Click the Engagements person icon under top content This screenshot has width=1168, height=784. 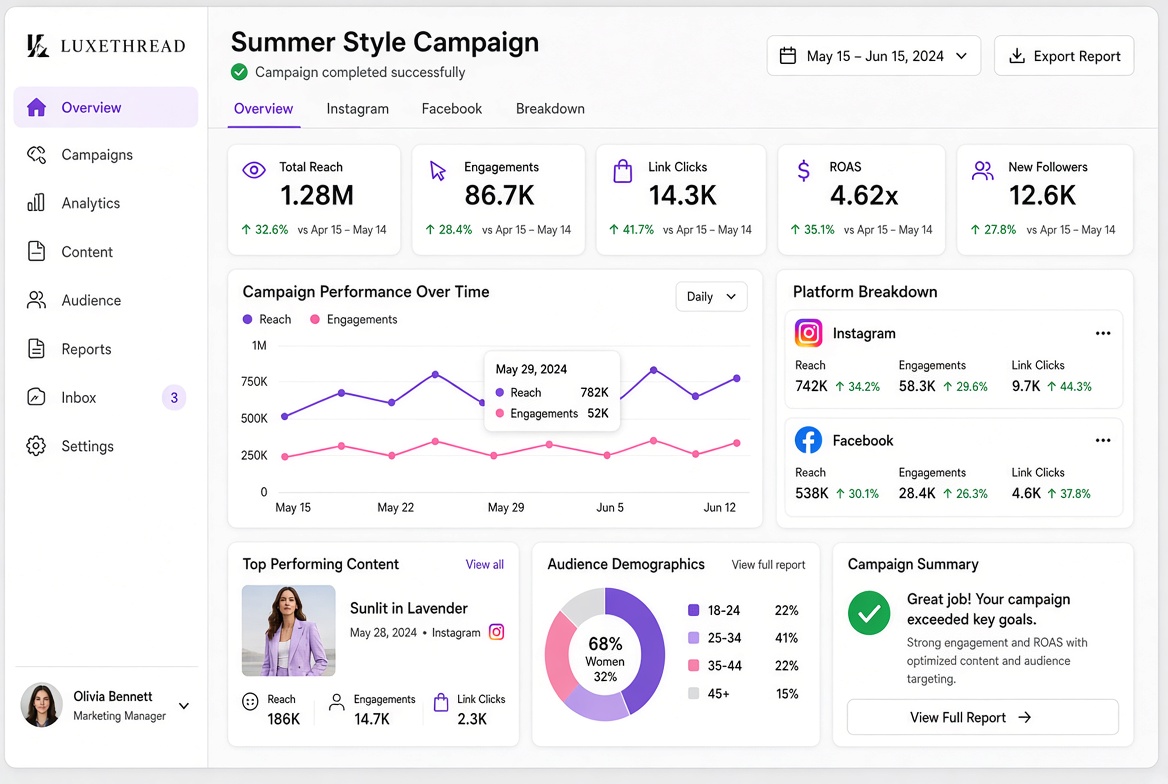coord(337,702)
